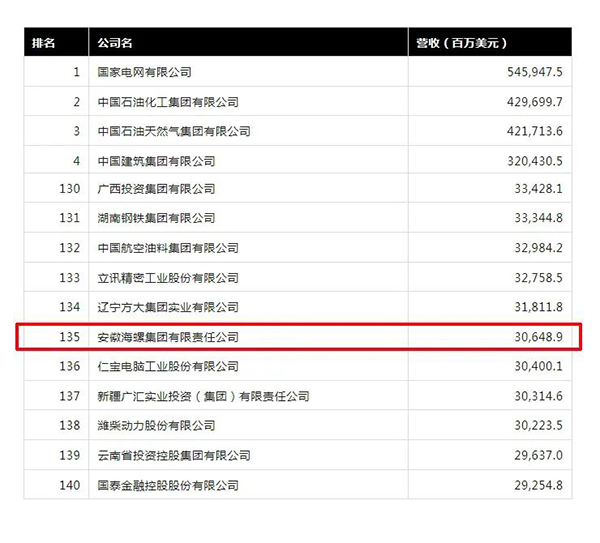Click 仁宝电脑工业股份有限公司 in the table

(168, 366)
